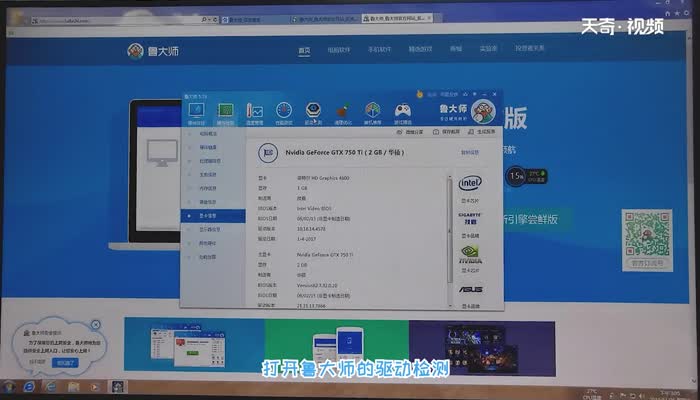The width and height of the screenshot is (700, 400).
Task: Click the browser address bar
Action: 118,21
